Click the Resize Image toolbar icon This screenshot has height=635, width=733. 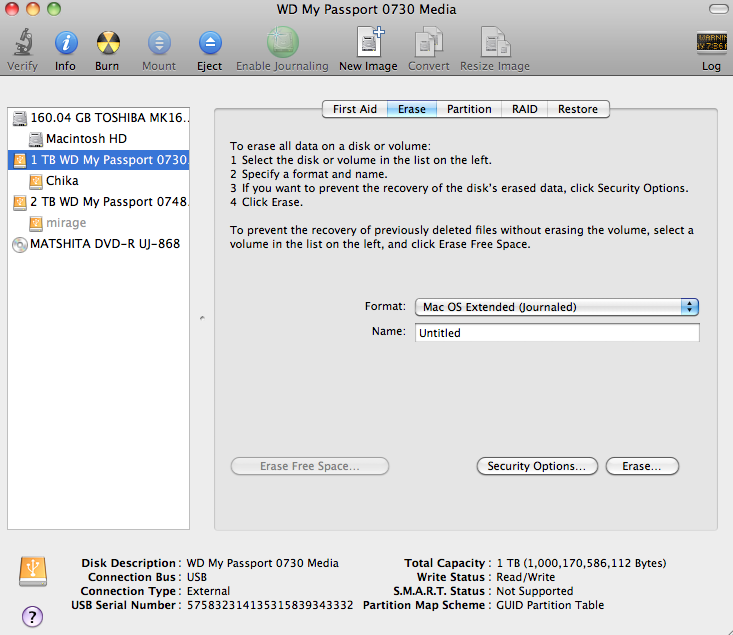(496, 42)
